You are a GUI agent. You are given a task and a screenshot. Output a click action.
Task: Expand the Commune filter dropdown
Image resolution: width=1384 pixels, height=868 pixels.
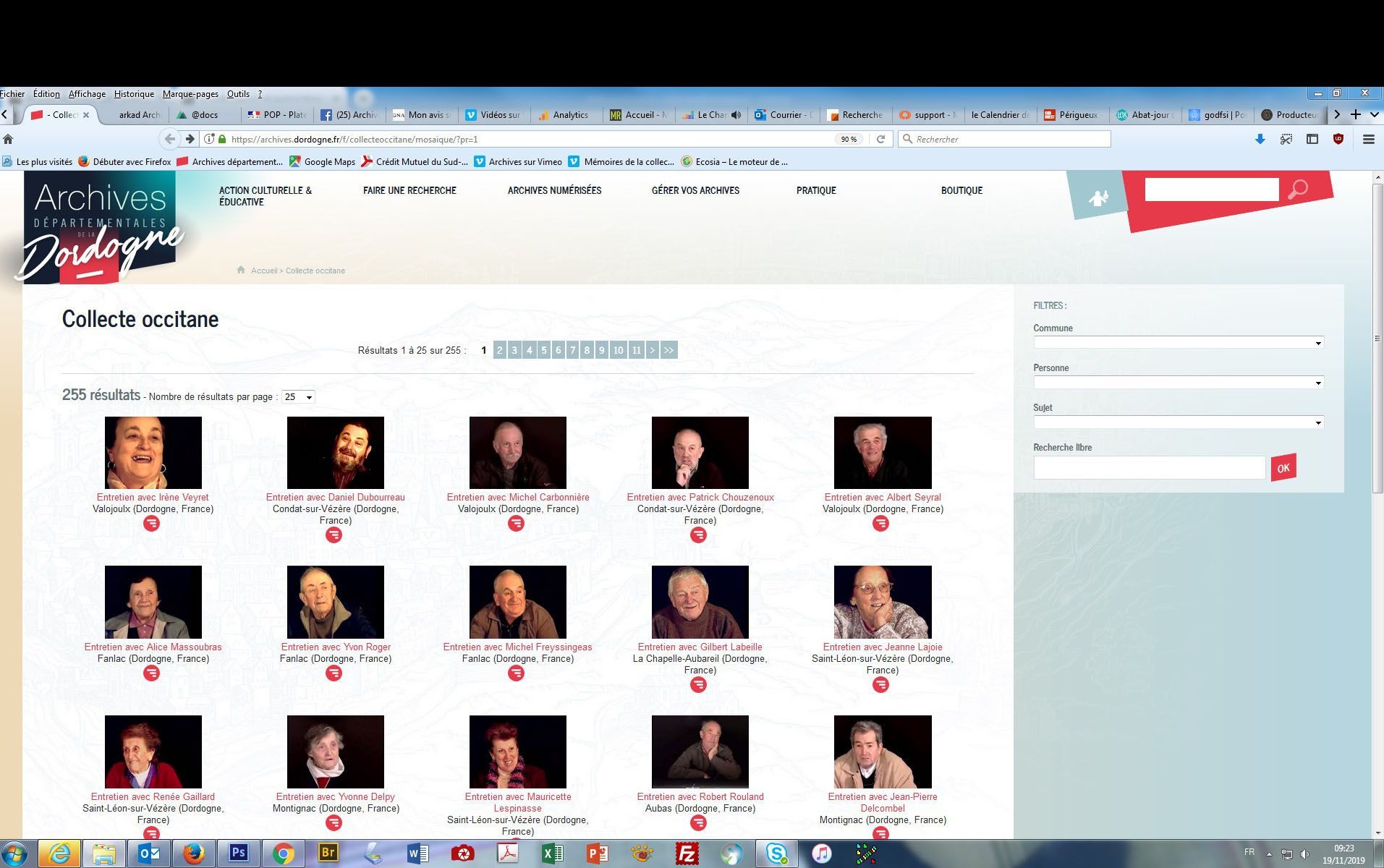coord(1178,343)
